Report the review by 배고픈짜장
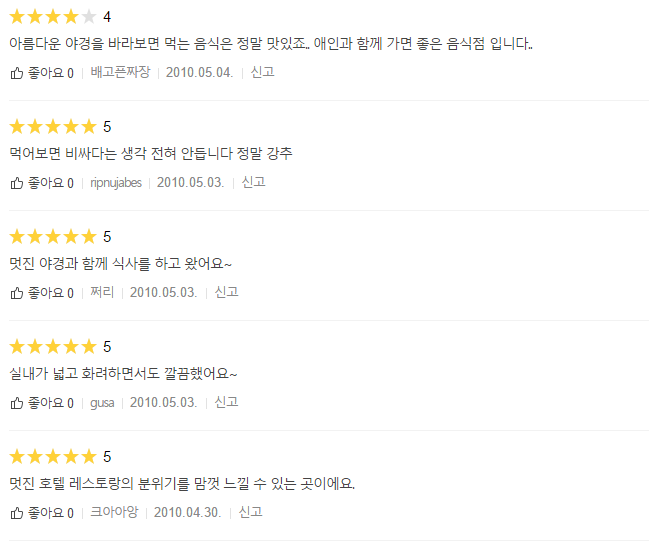 pyautogui.click(x=262, y=72)
